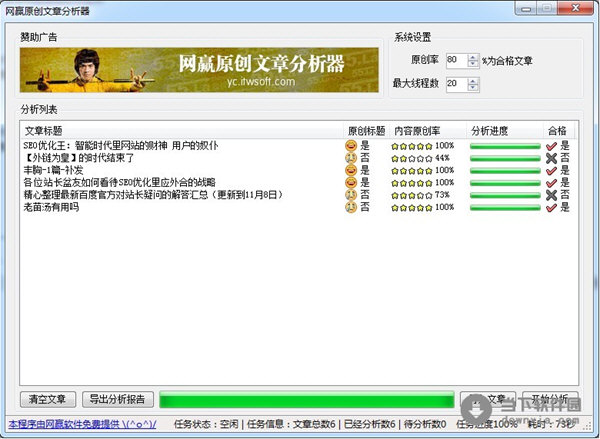This screenshot has width=600, height=439.
Task: Increase 最大线程数 with the up arrow
Action: [x=473, y=81]
